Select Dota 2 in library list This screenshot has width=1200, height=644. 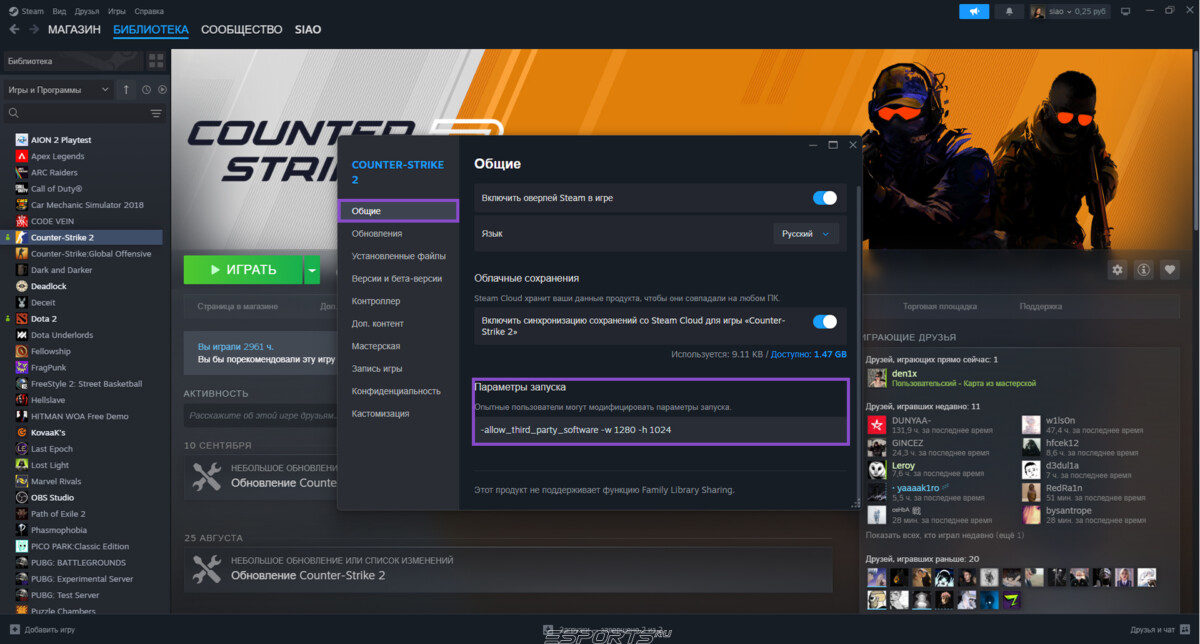coord(43,319)
